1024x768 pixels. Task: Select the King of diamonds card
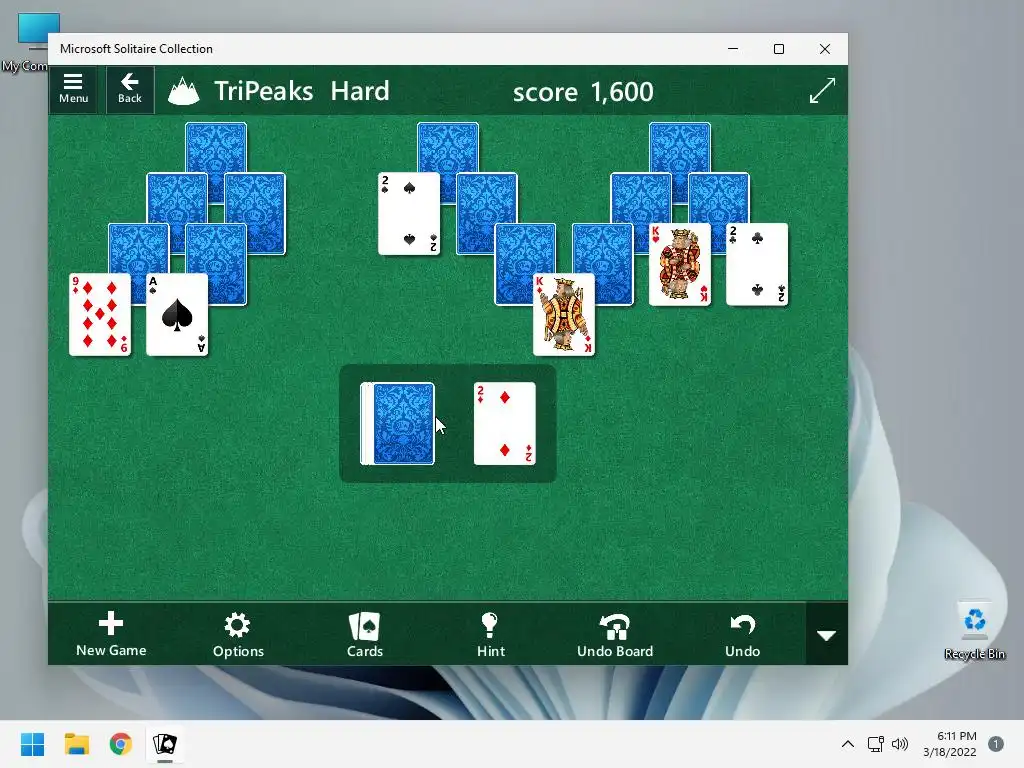[564, 315]
